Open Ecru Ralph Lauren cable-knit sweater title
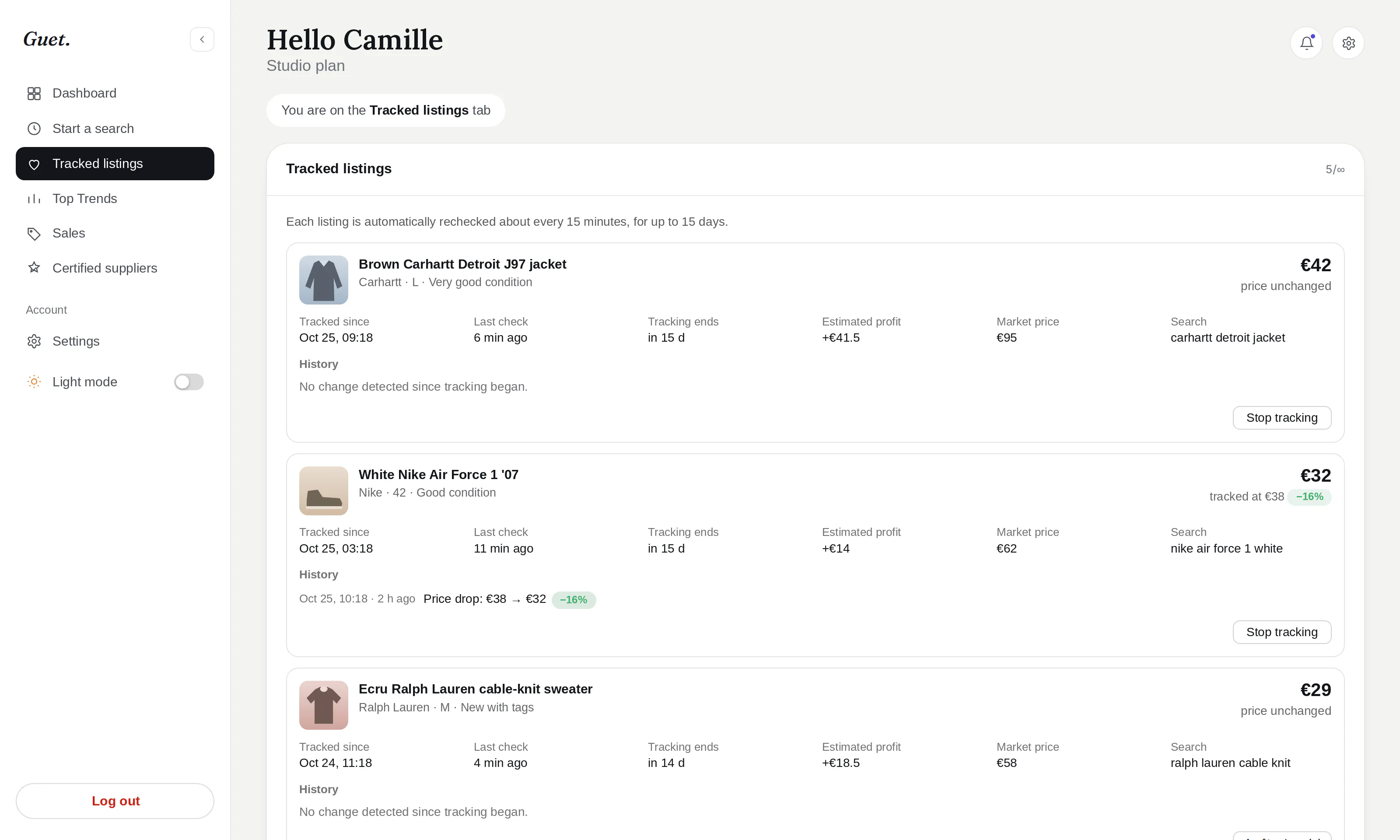Viewport: 1400px width, 840px height. coord(475,689)
